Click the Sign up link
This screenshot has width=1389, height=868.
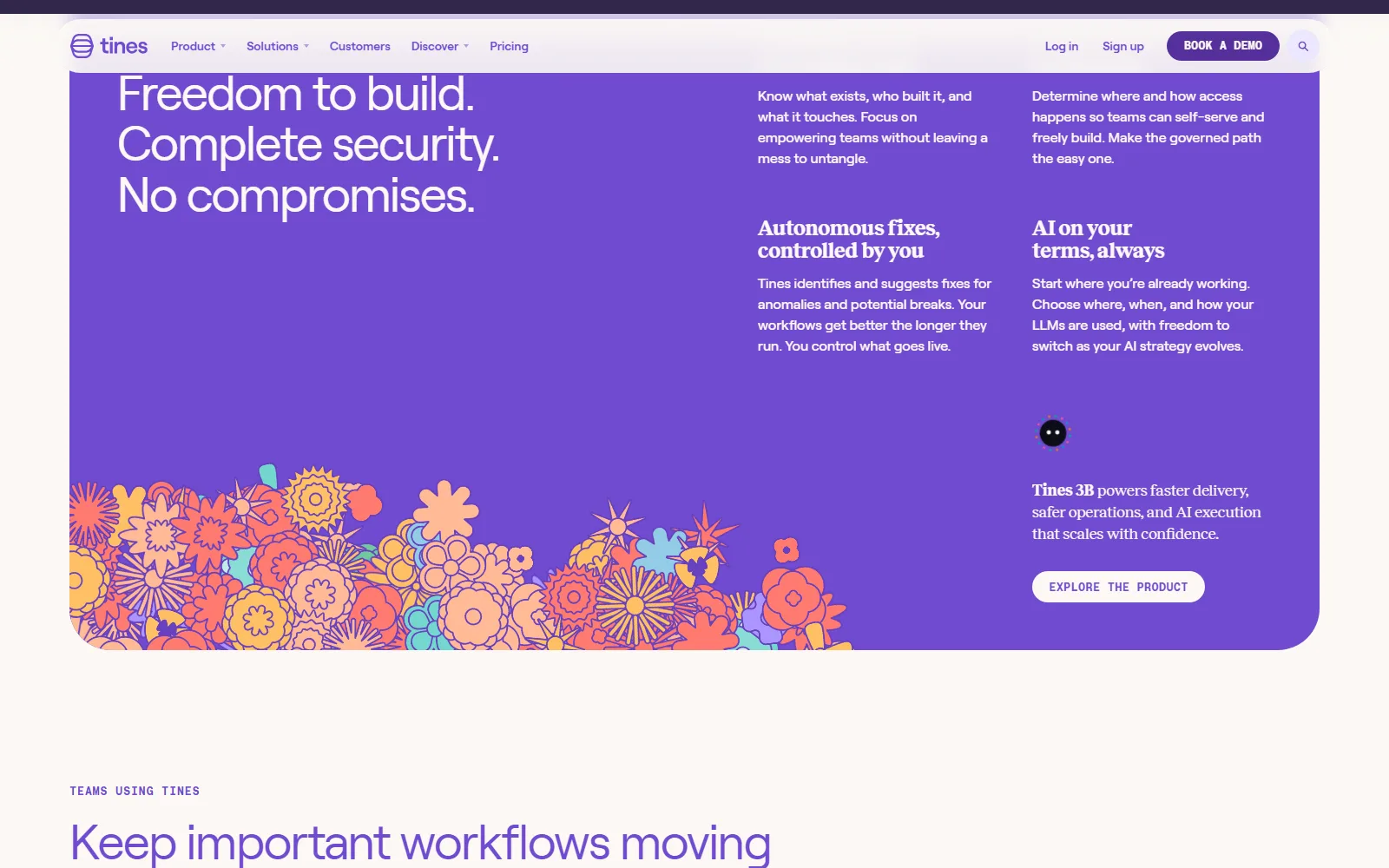coord(1122,46)
